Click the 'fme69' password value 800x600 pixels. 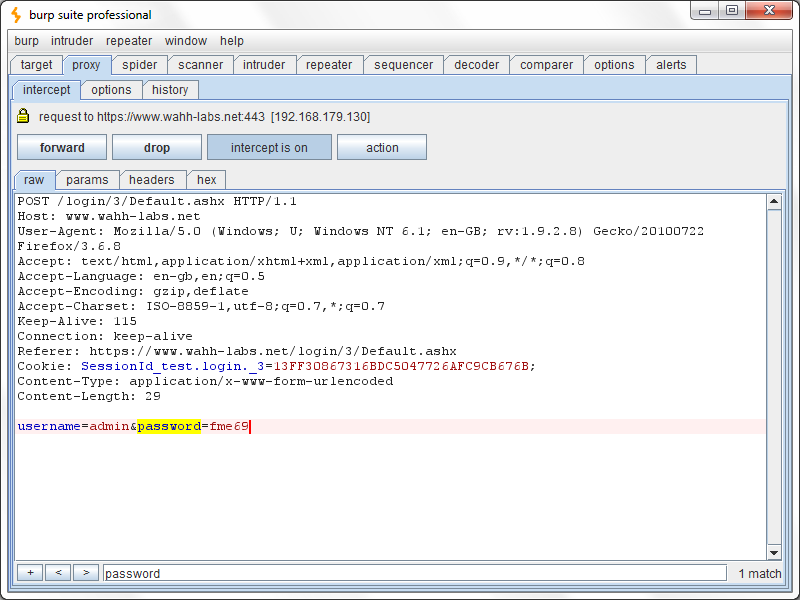pyautogui.click(x=229, y=426)
